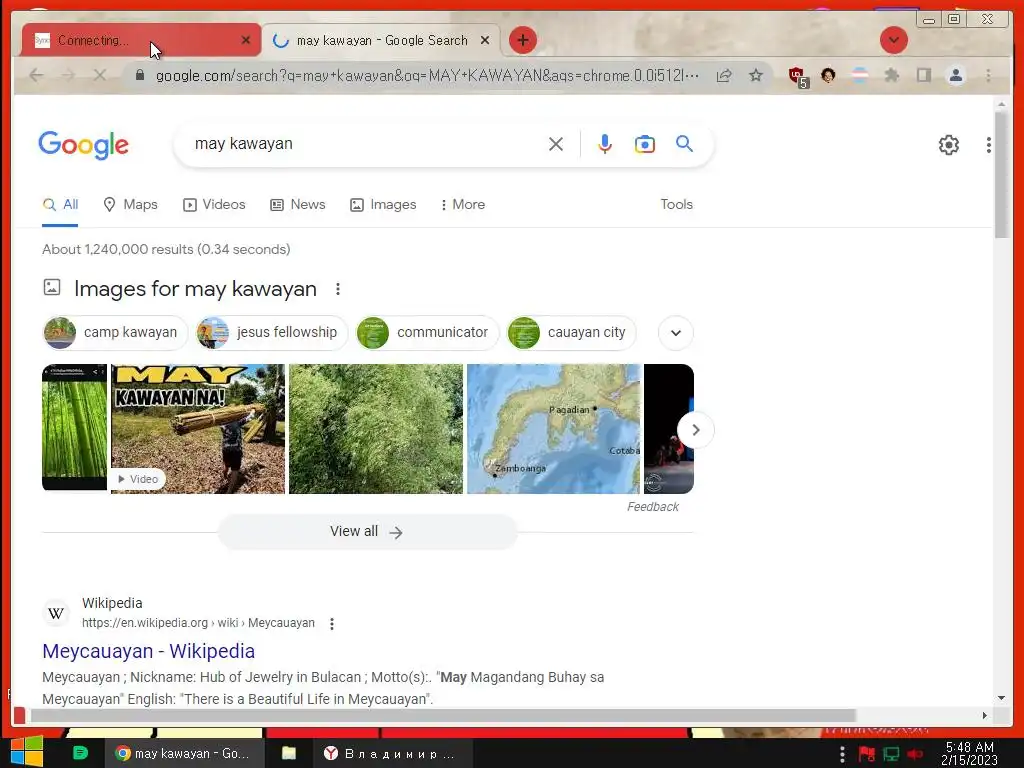Open the Windows Start menu

click(x=26, y=753)
